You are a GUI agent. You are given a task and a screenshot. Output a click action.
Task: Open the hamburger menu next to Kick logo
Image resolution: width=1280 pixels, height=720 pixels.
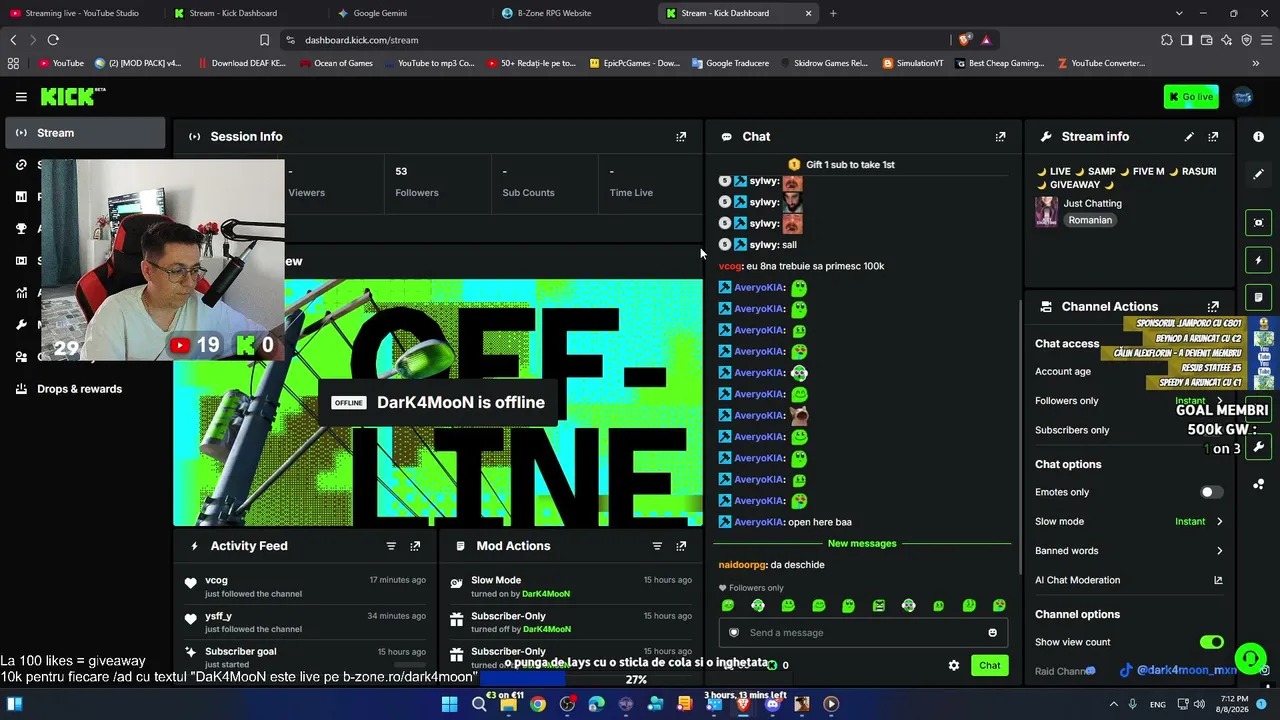tap(21, 97)
